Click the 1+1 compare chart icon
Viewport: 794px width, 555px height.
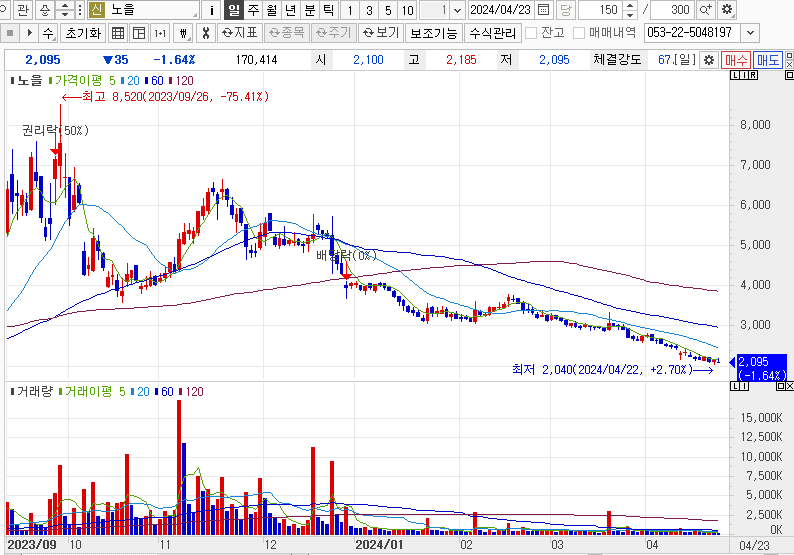click(160, 33)
